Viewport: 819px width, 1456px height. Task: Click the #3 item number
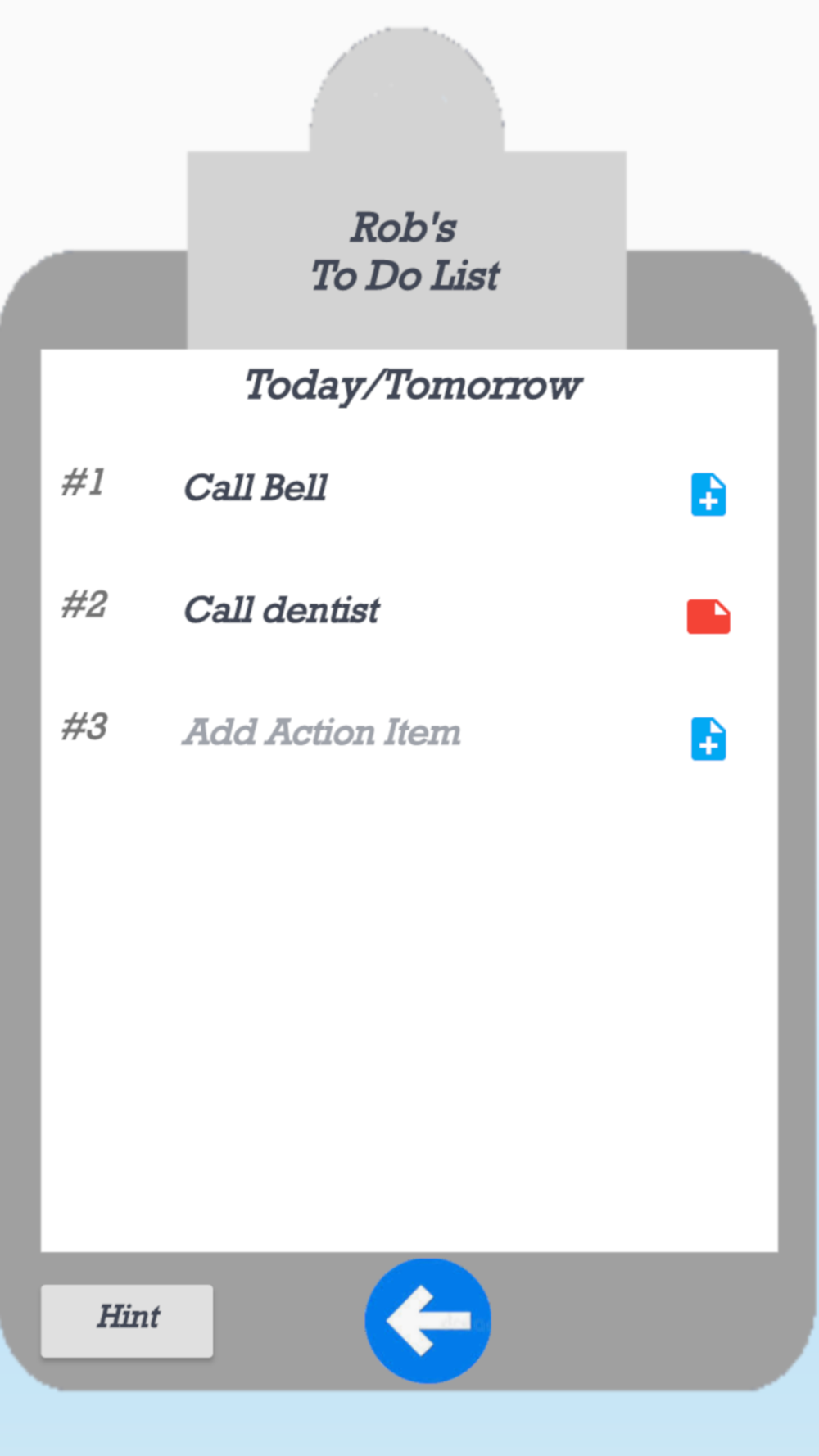pyautogui.click(x=84, y=727)
